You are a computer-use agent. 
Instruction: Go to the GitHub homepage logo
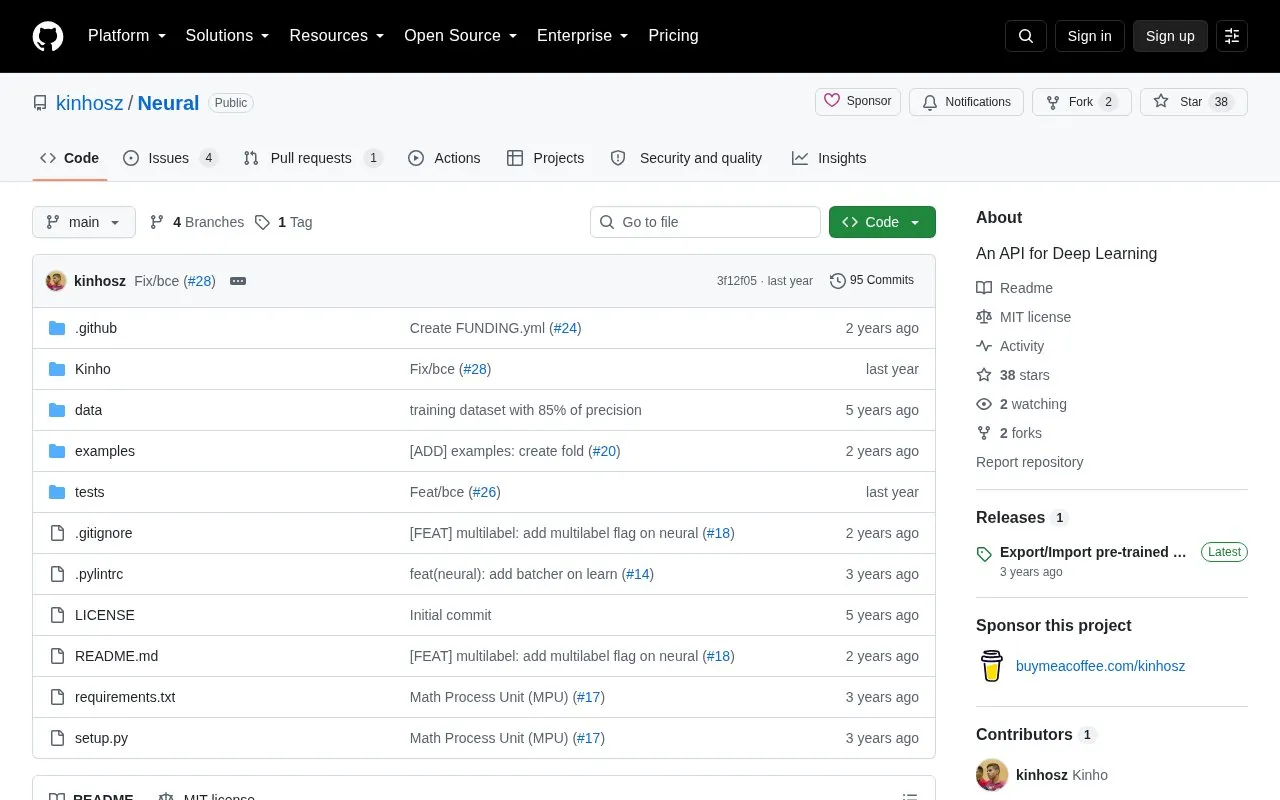pos(48,36)
